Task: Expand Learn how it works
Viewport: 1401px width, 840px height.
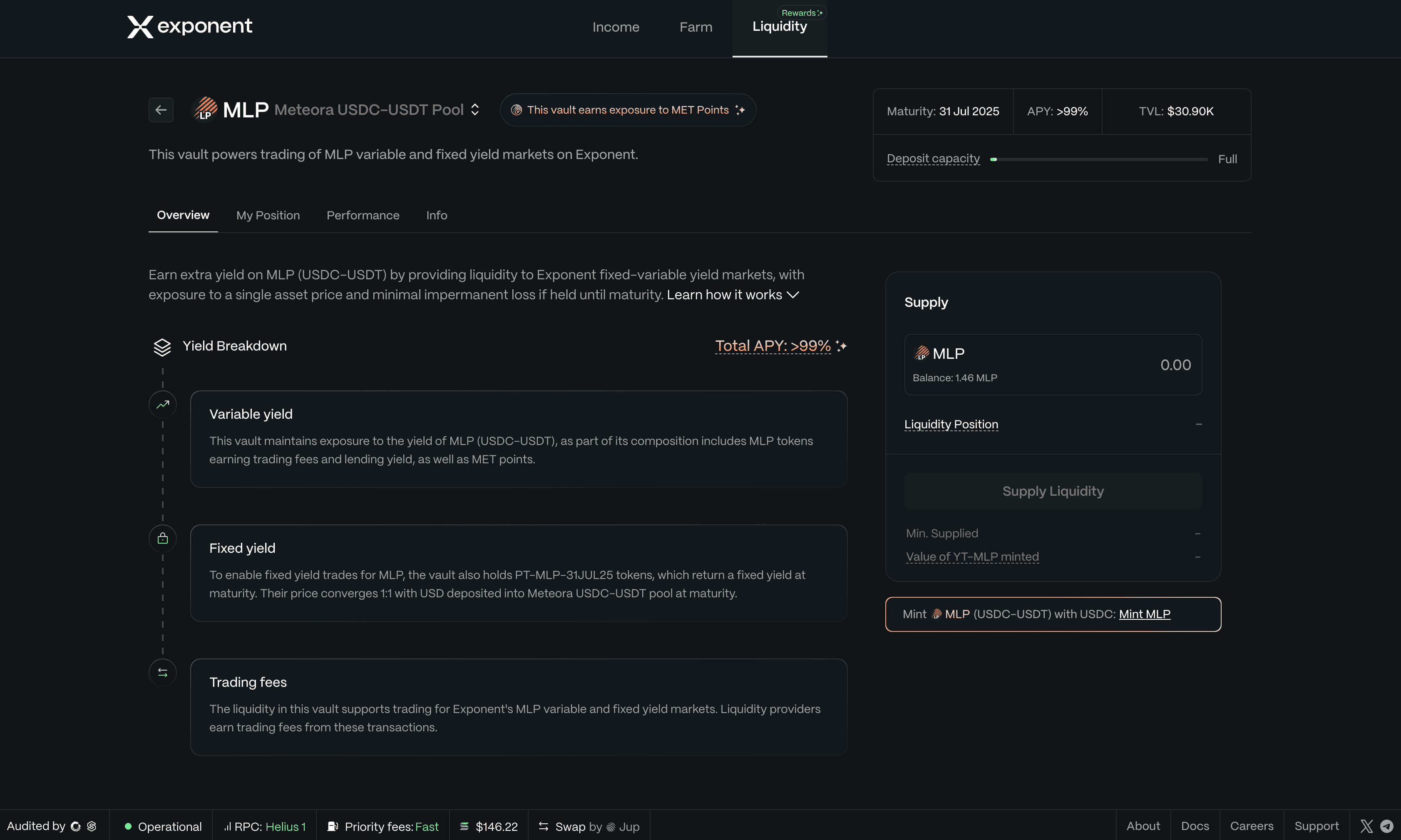Action: tap(733, 295)
